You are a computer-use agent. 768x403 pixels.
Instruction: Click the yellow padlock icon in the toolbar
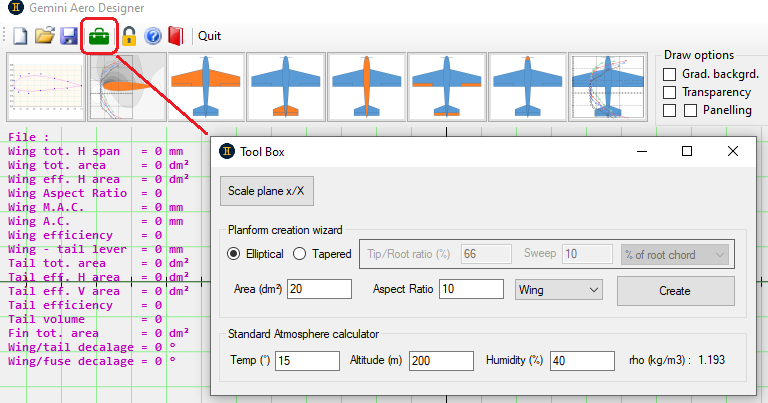129,36
